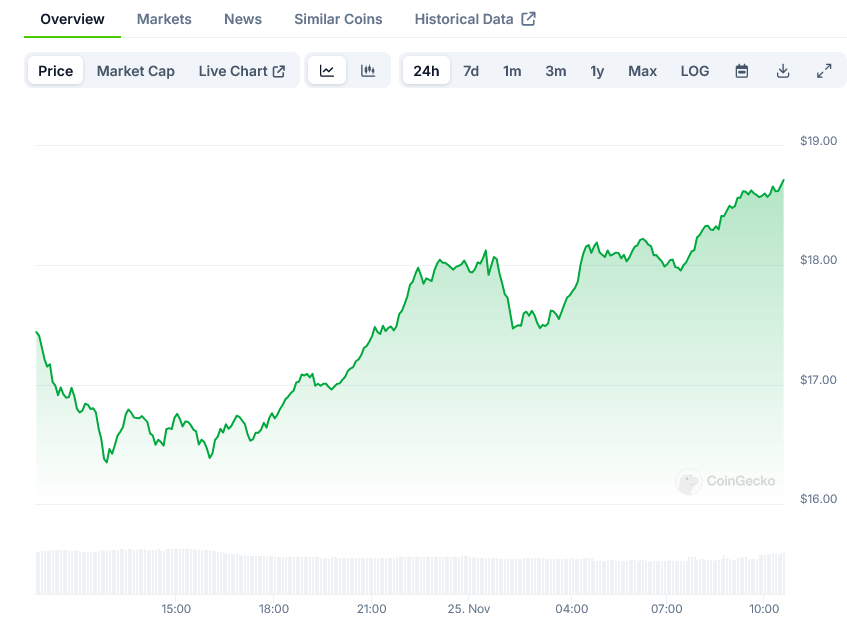Switch to line chart view
Screen dimensions: 847x631
pyautogui.click(x=327, y=71)
